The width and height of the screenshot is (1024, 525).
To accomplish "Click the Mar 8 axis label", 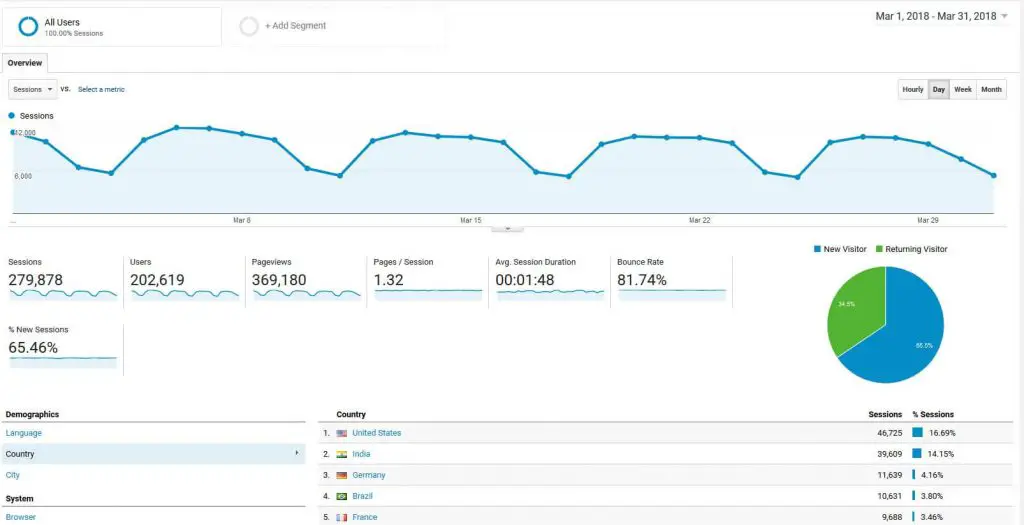I will click(242, 221).
